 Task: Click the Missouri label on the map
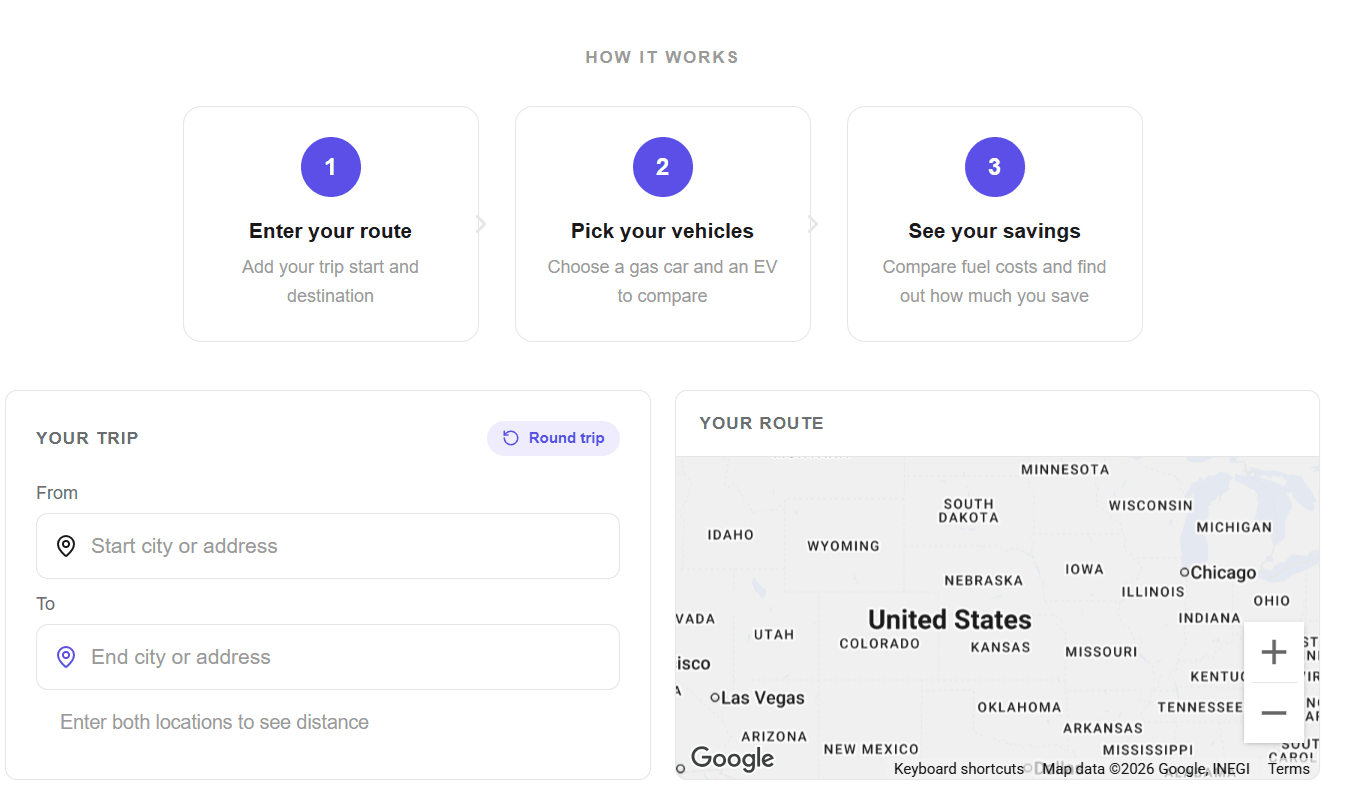[1101, 651]
